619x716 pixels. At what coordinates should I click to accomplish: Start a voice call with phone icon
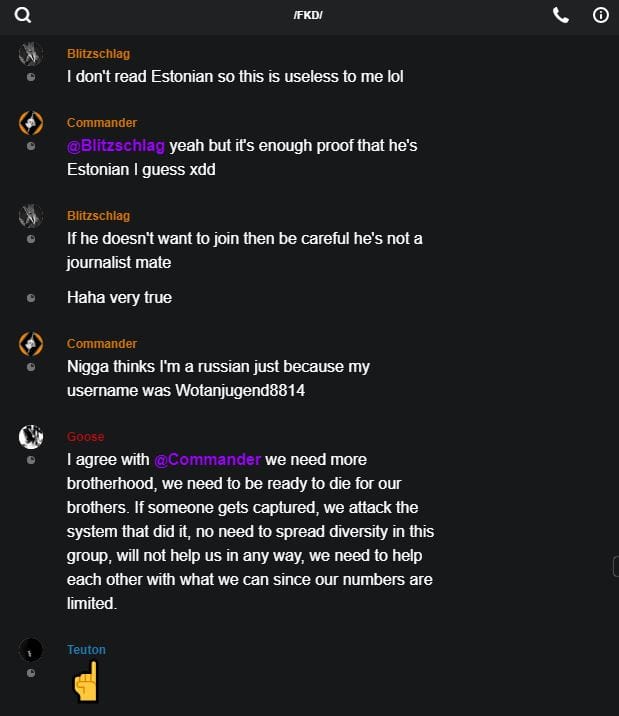click(561, 15)
